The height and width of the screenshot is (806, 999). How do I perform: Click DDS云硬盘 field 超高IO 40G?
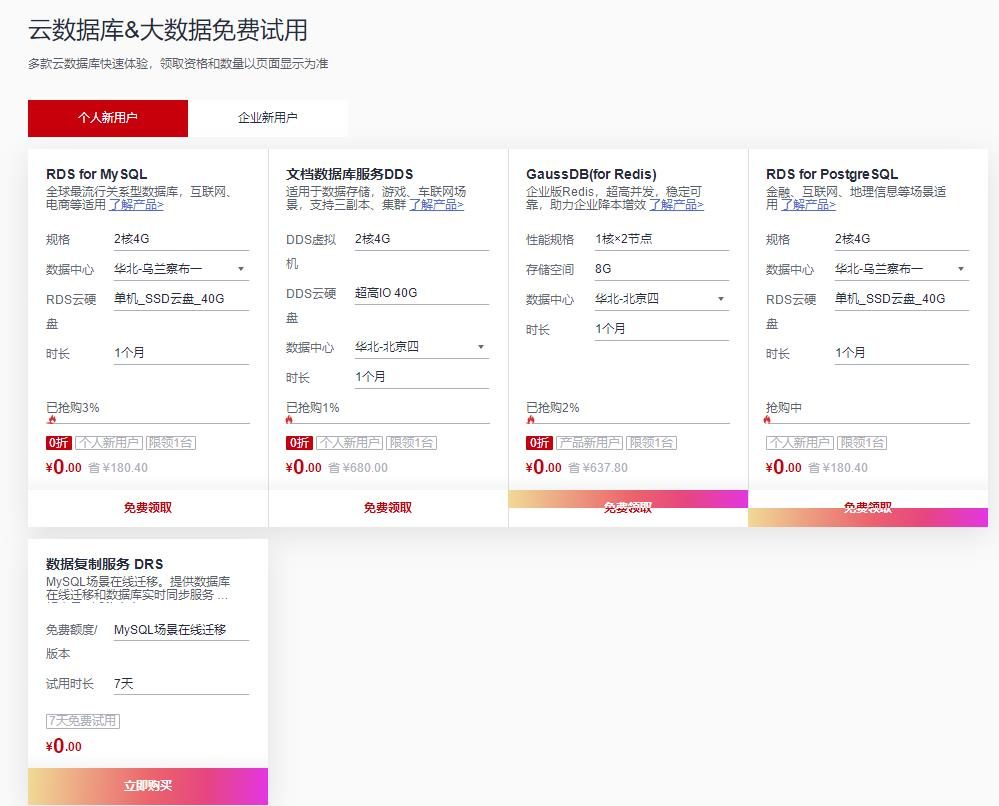(422, 294)
